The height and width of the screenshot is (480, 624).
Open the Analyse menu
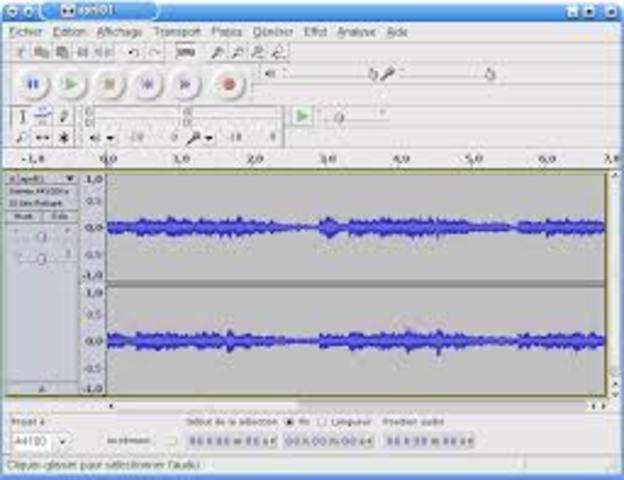[x=356, y=32]
